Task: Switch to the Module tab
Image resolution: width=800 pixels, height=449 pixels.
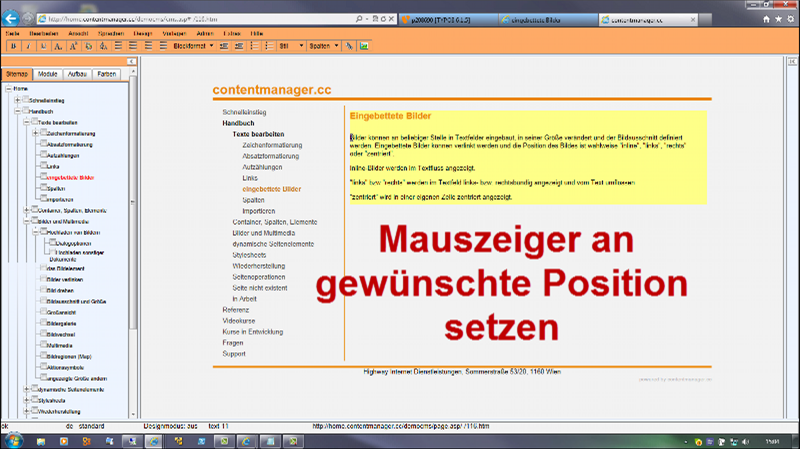Action: click(47, 74)
